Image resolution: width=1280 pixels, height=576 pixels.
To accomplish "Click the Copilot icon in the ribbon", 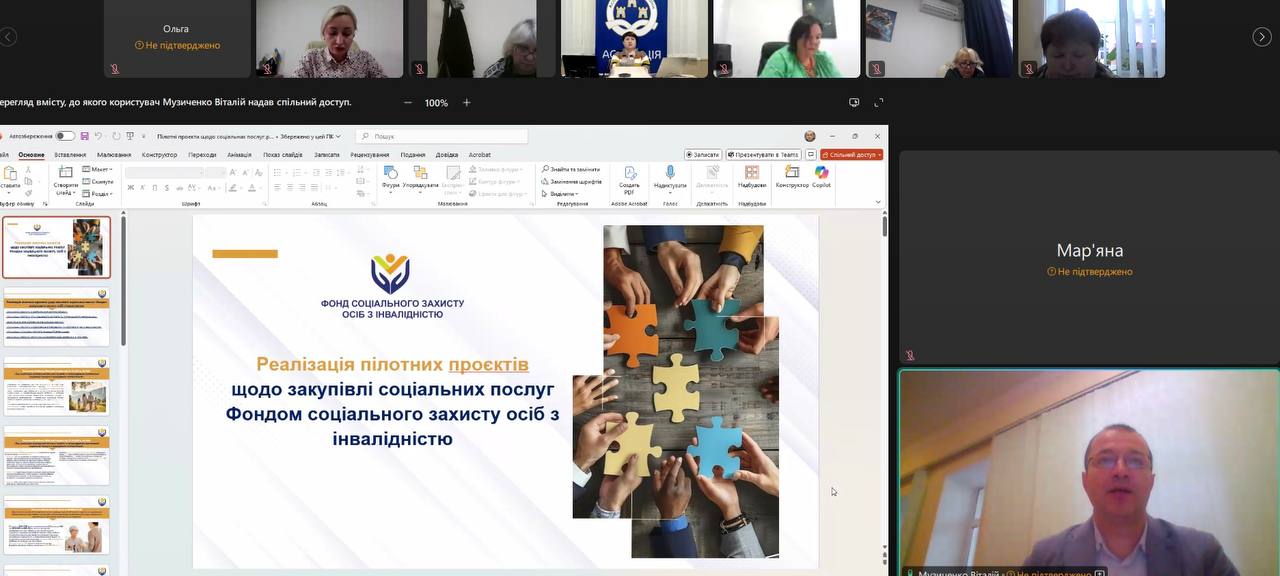I will point(821,175).
